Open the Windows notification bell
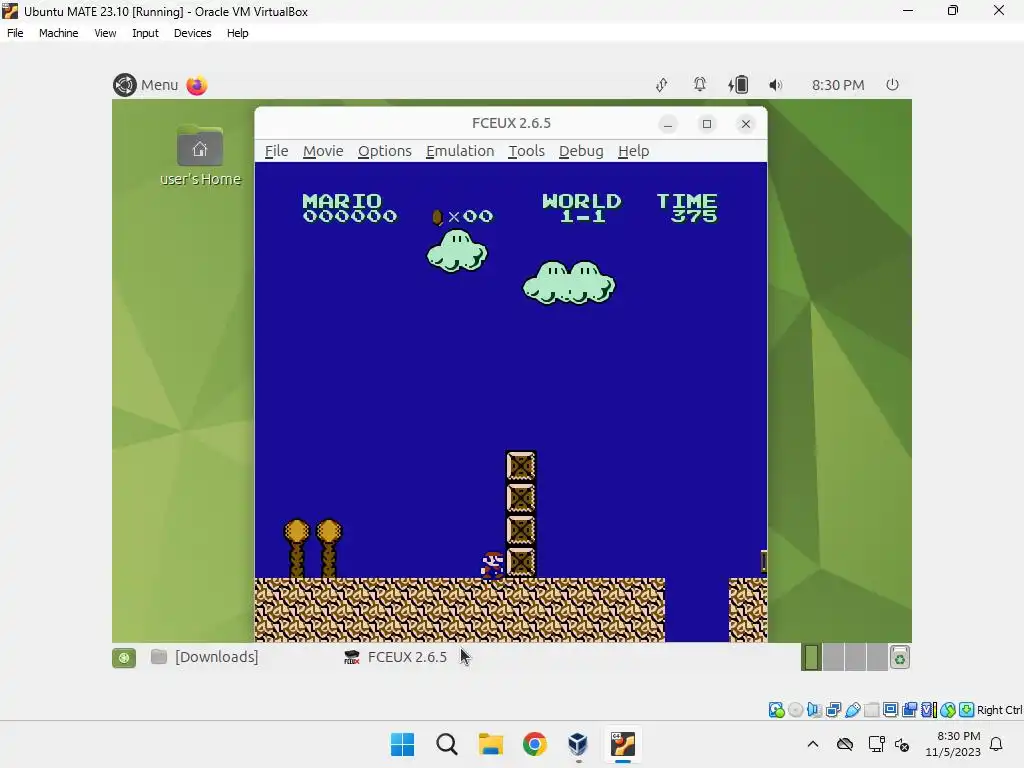 pos(997,744)
